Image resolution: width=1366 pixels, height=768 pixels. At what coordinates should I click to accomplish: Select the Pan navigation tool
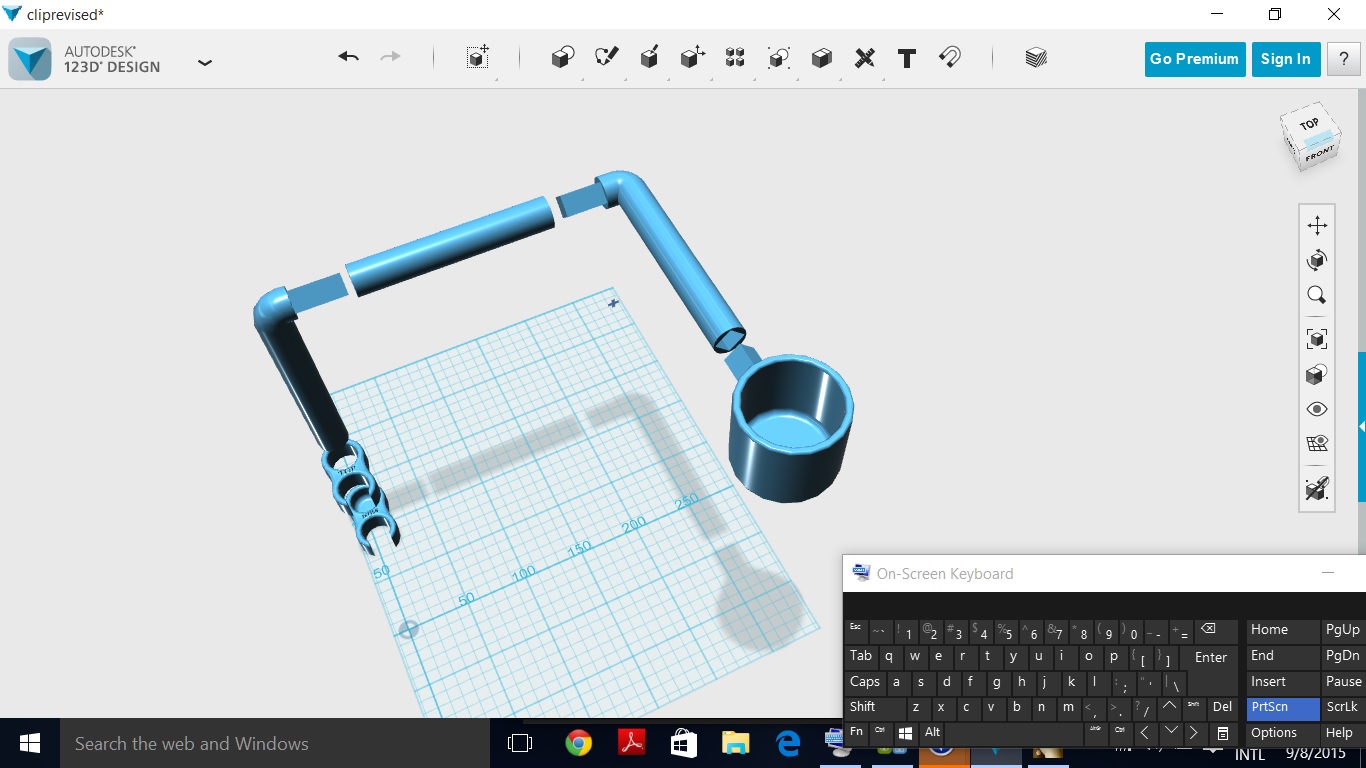tap(1317, 225)
